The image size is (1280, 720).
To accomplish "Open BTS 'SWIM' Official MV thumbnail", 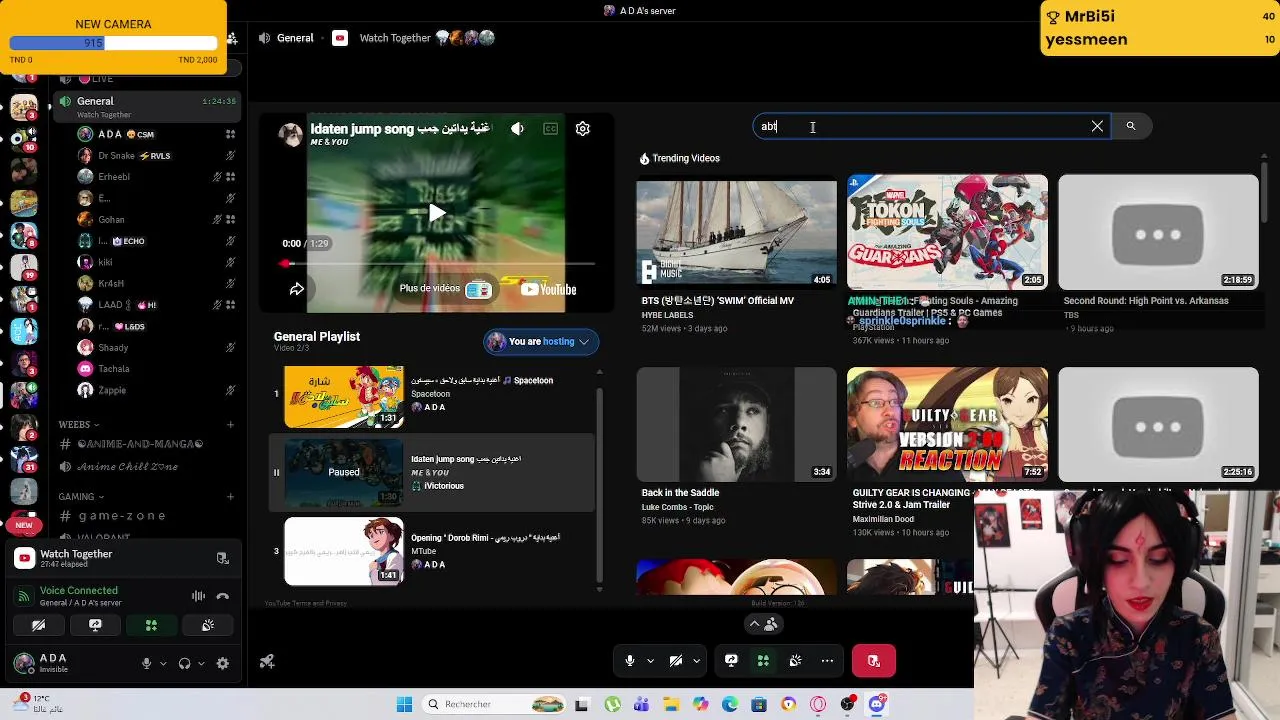I will [736, 232].
